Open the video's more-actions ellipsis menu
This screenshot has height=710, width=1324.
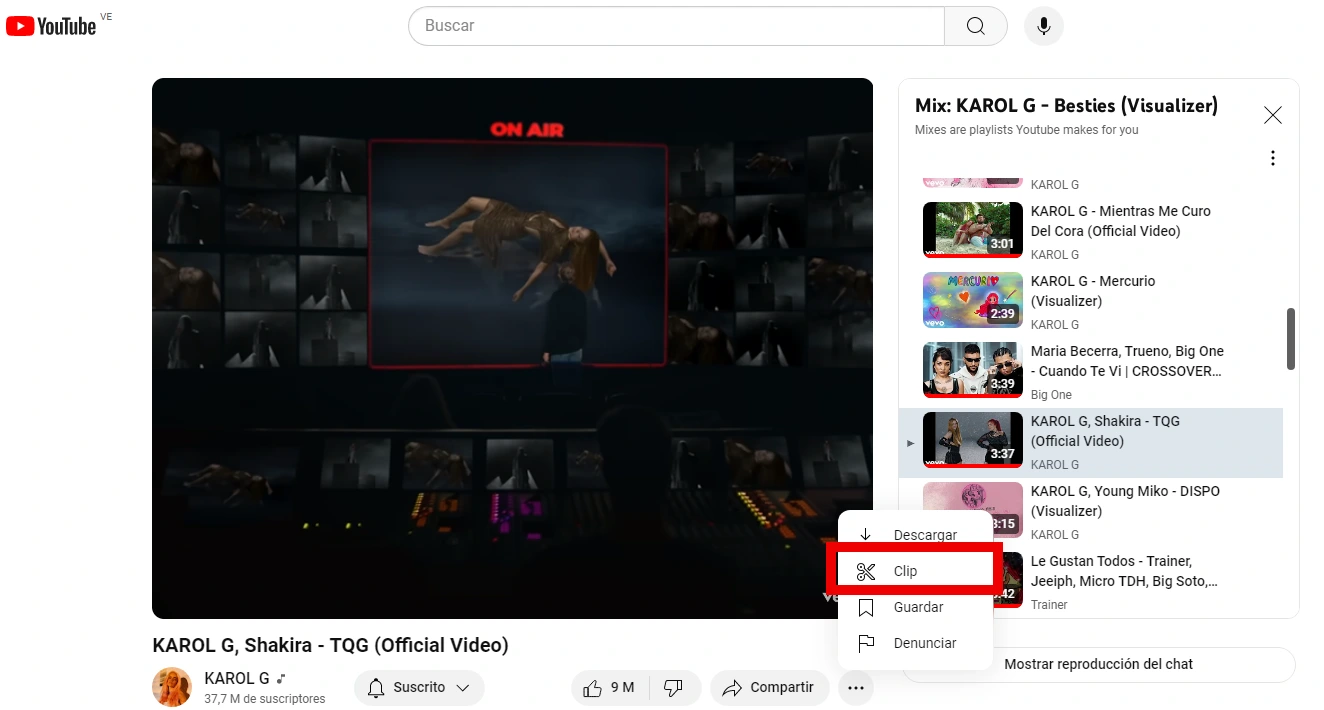(x=856, y=687)
